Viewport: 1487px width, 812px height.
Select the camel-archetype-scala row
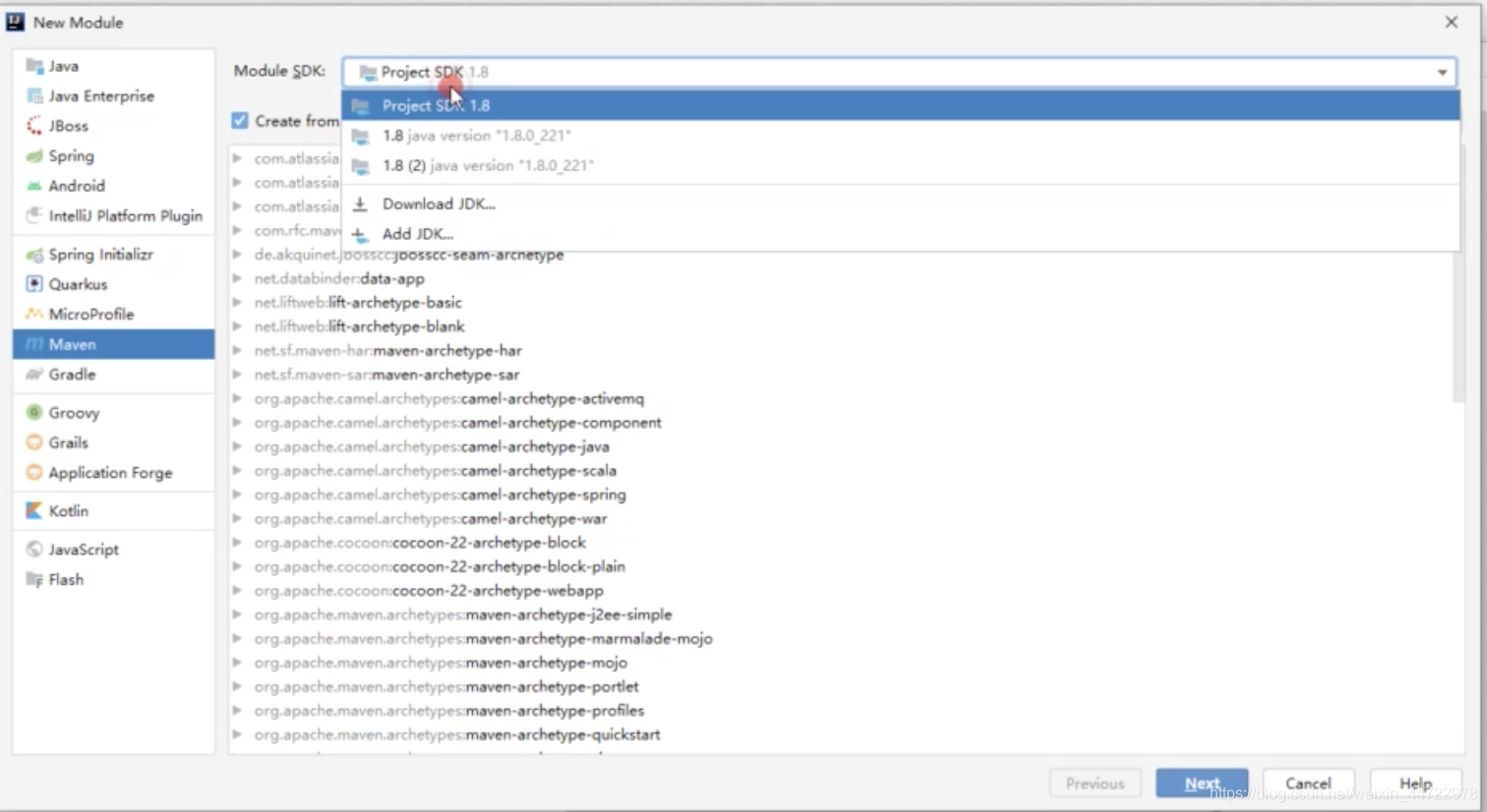(841, 471)
